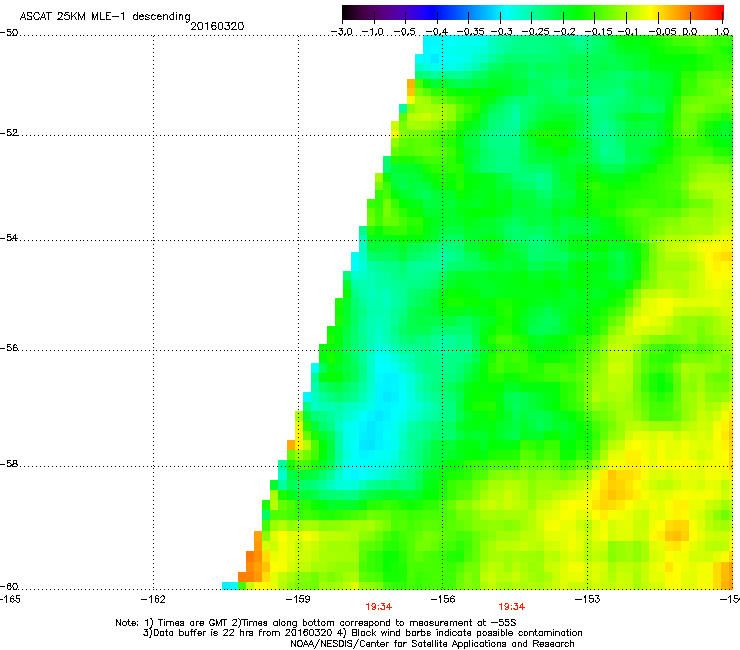
Task: Pick the black end of the color bar
Action: point(347,12)
